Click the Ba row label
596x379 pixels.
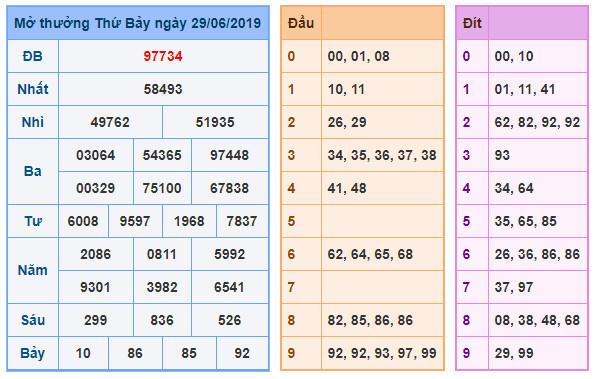pyautogui.click(x=33, y=172)
